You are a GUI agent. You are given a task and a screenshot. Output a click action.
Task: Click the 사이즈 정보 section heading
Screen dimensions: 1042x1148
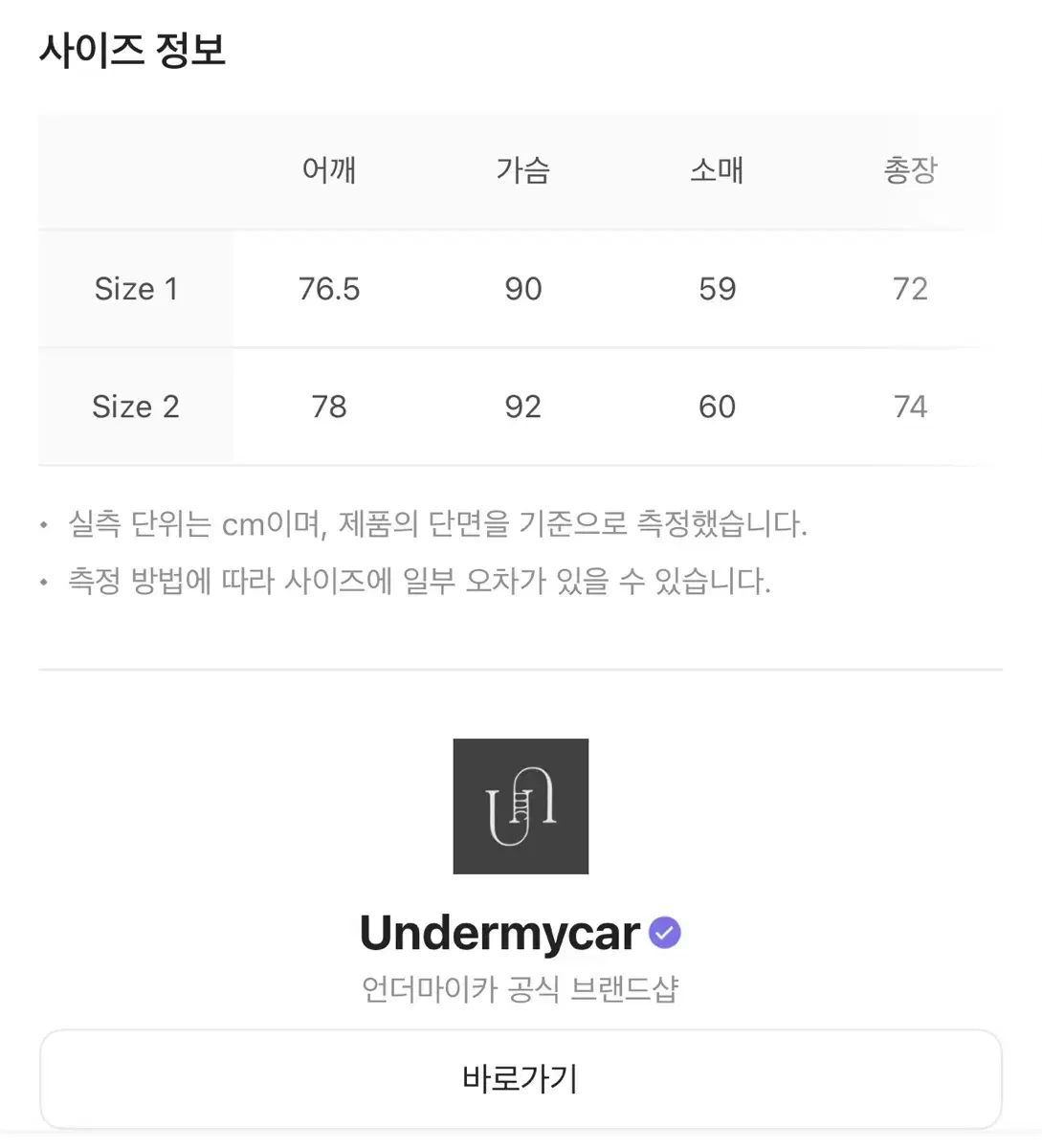pos(132,50)
